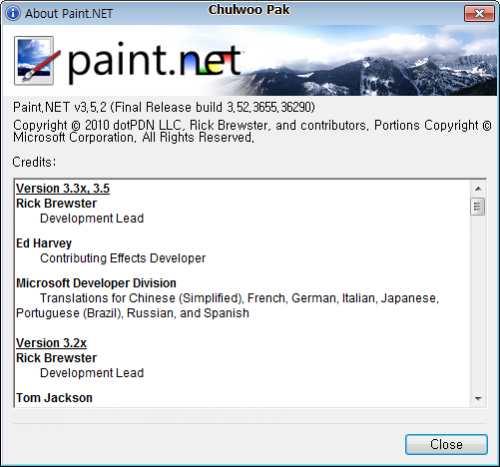Click the credits scrollbar thumb
500x467 pixels.
477,207
